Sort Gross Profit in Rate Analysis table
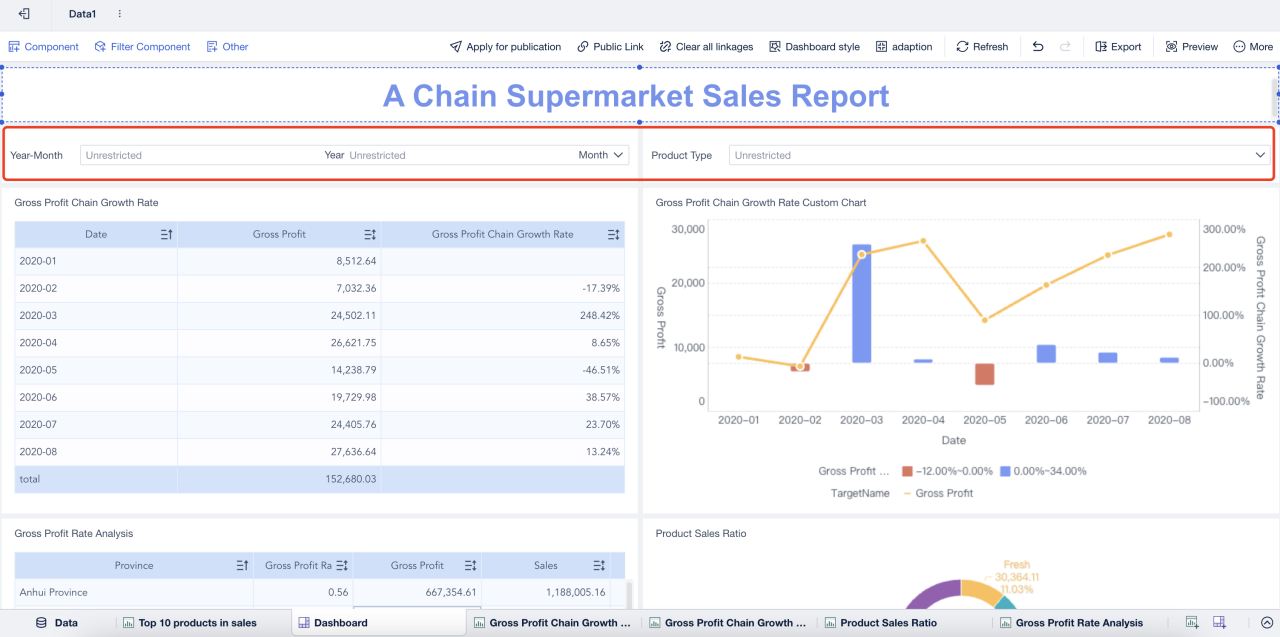Viewport: 1280px width, 637px height. (x=469, y=566)
